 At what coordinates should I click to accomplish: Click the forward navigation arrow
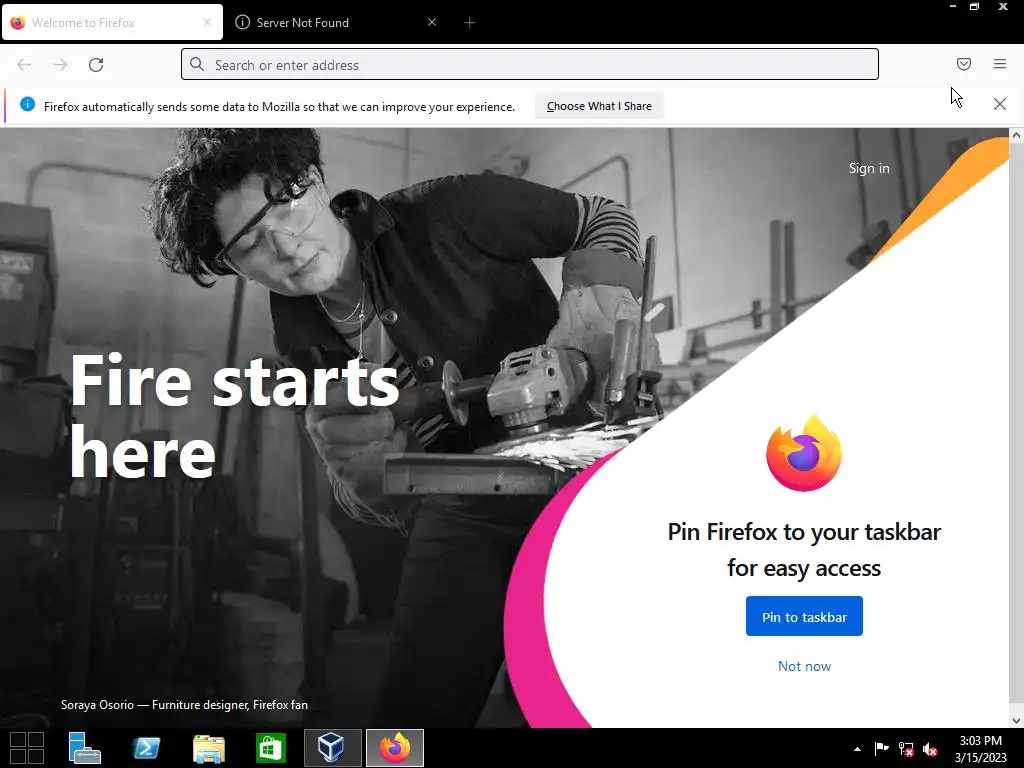point(60,65)
